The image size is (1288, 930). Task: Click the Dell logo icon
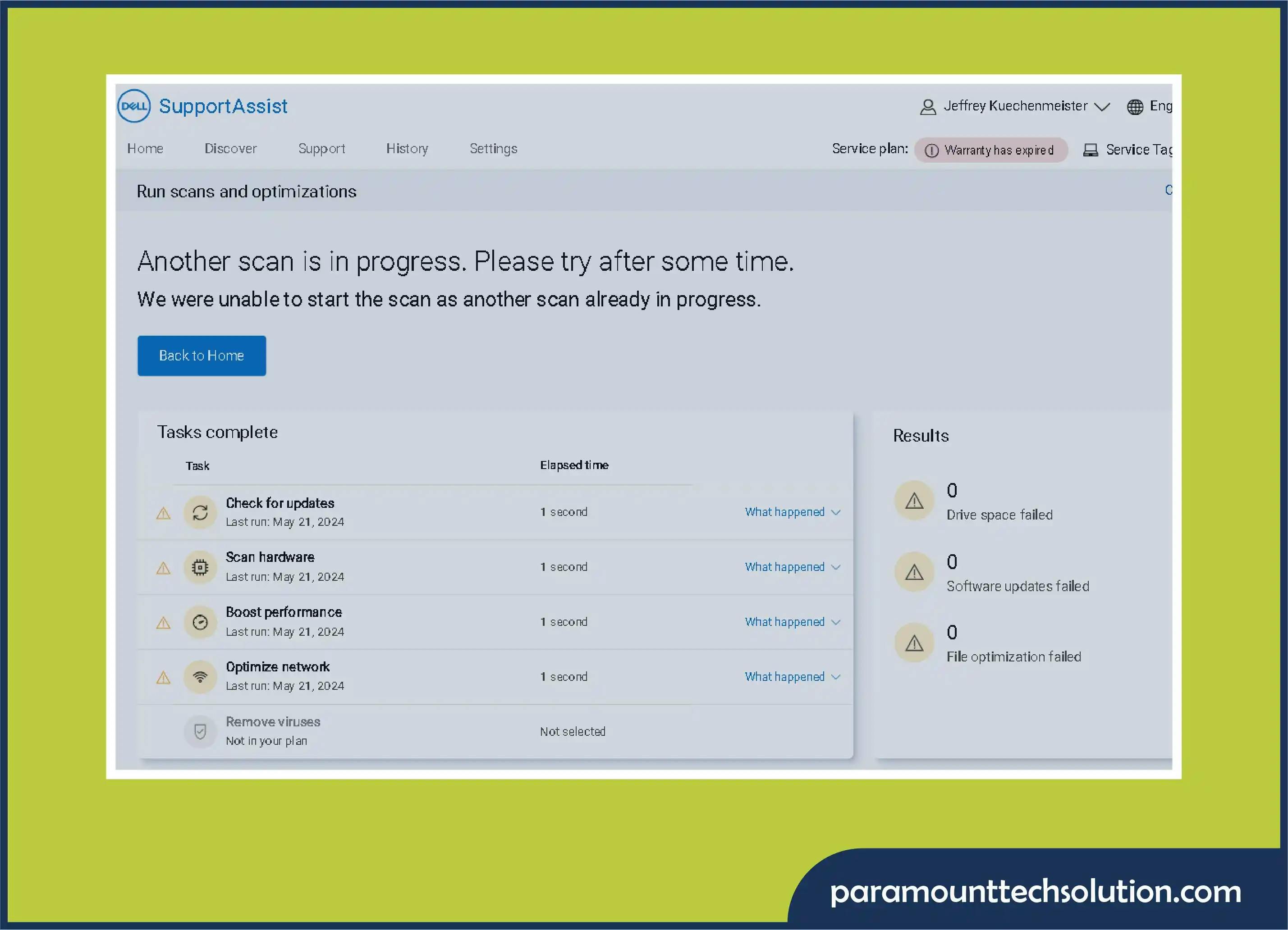pyautogui.click(x=134, y=106)
